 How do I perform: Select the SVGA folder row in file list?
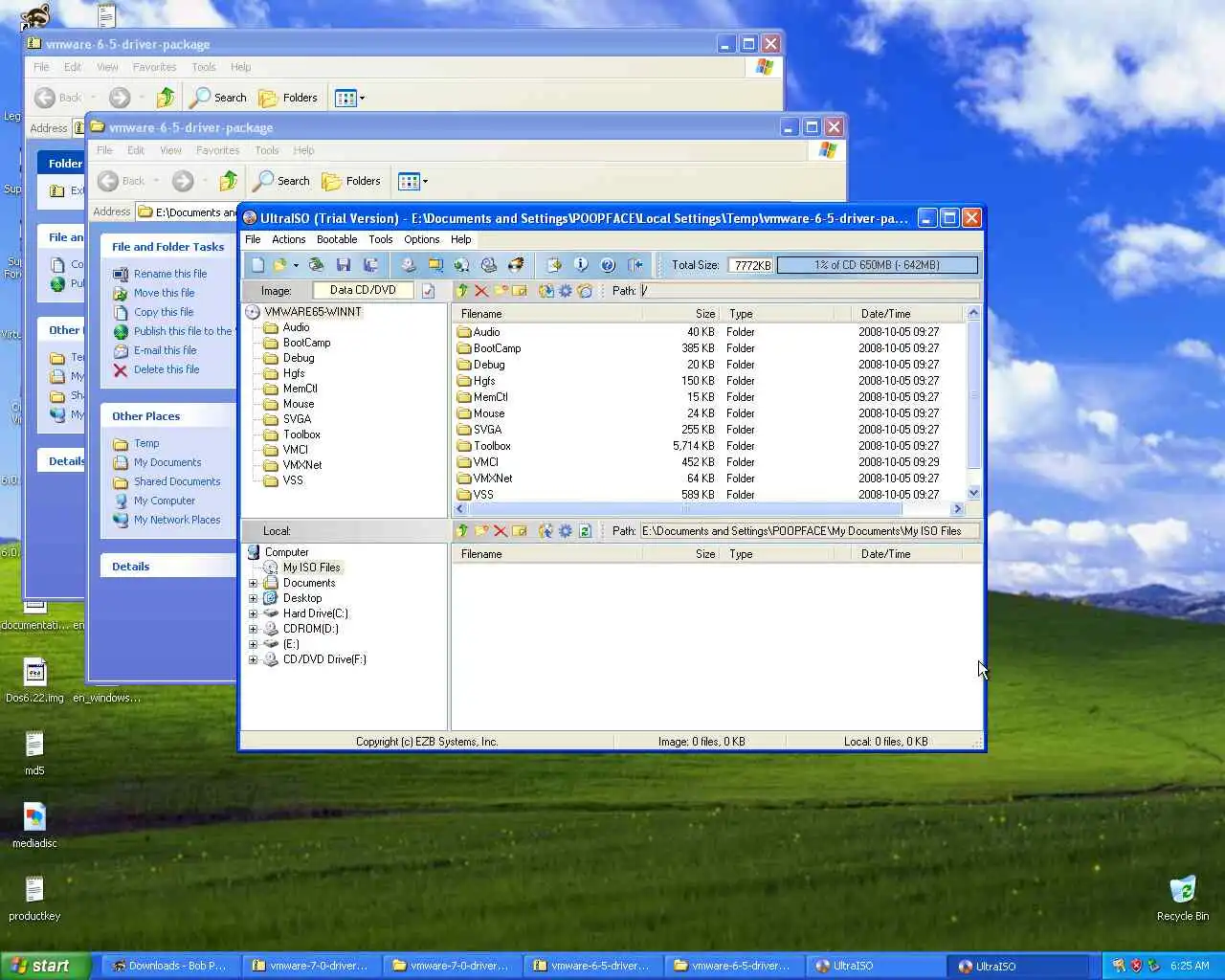[708, 430]
